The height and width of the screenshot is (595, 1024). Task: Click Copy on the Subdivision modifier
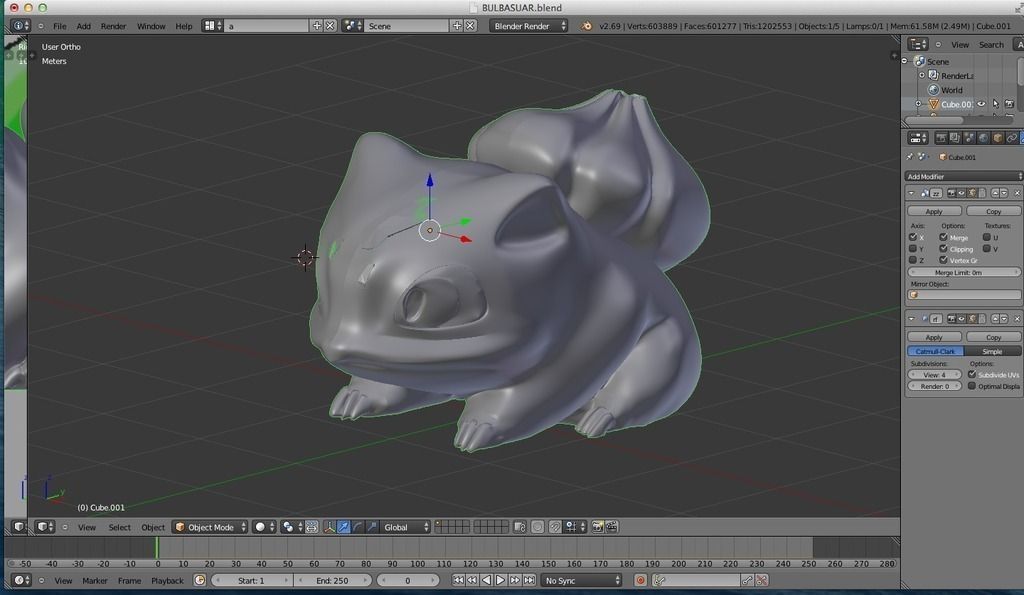[993, 337]
